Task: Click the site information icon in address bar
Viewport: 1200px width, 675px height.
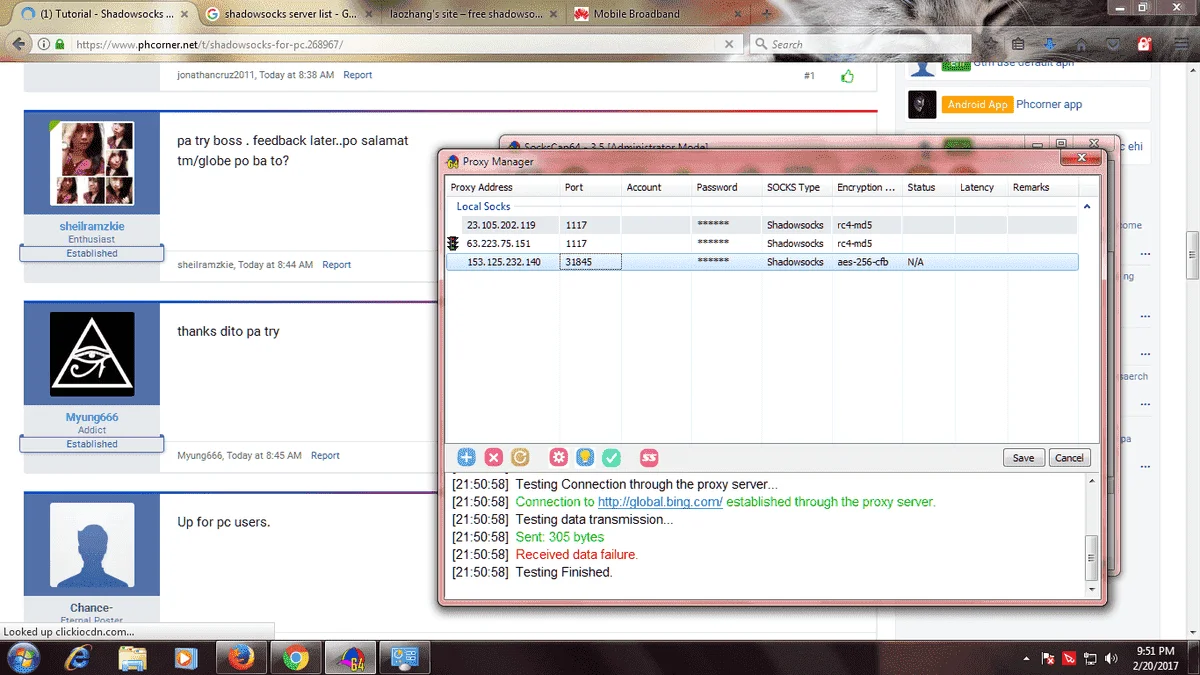Action: click(44, 44)
